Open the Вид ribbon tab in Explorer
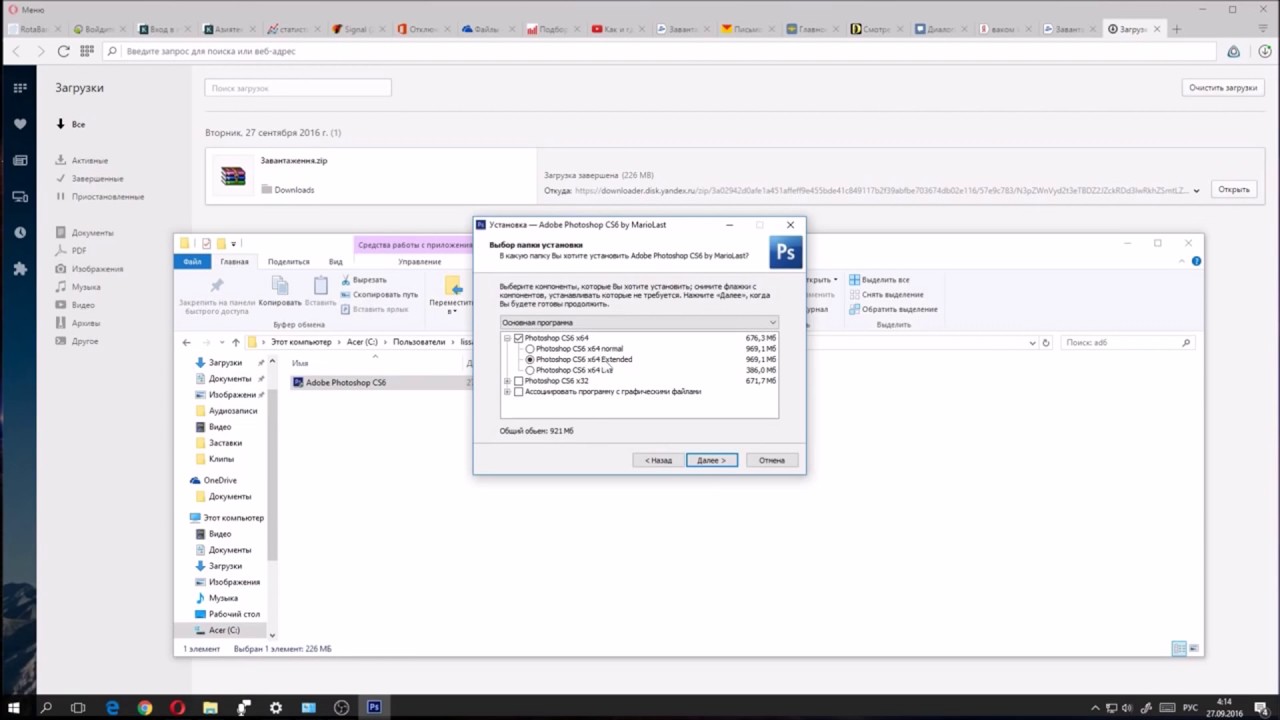Viewport: 1280px width, 720px height. (336, 262)
